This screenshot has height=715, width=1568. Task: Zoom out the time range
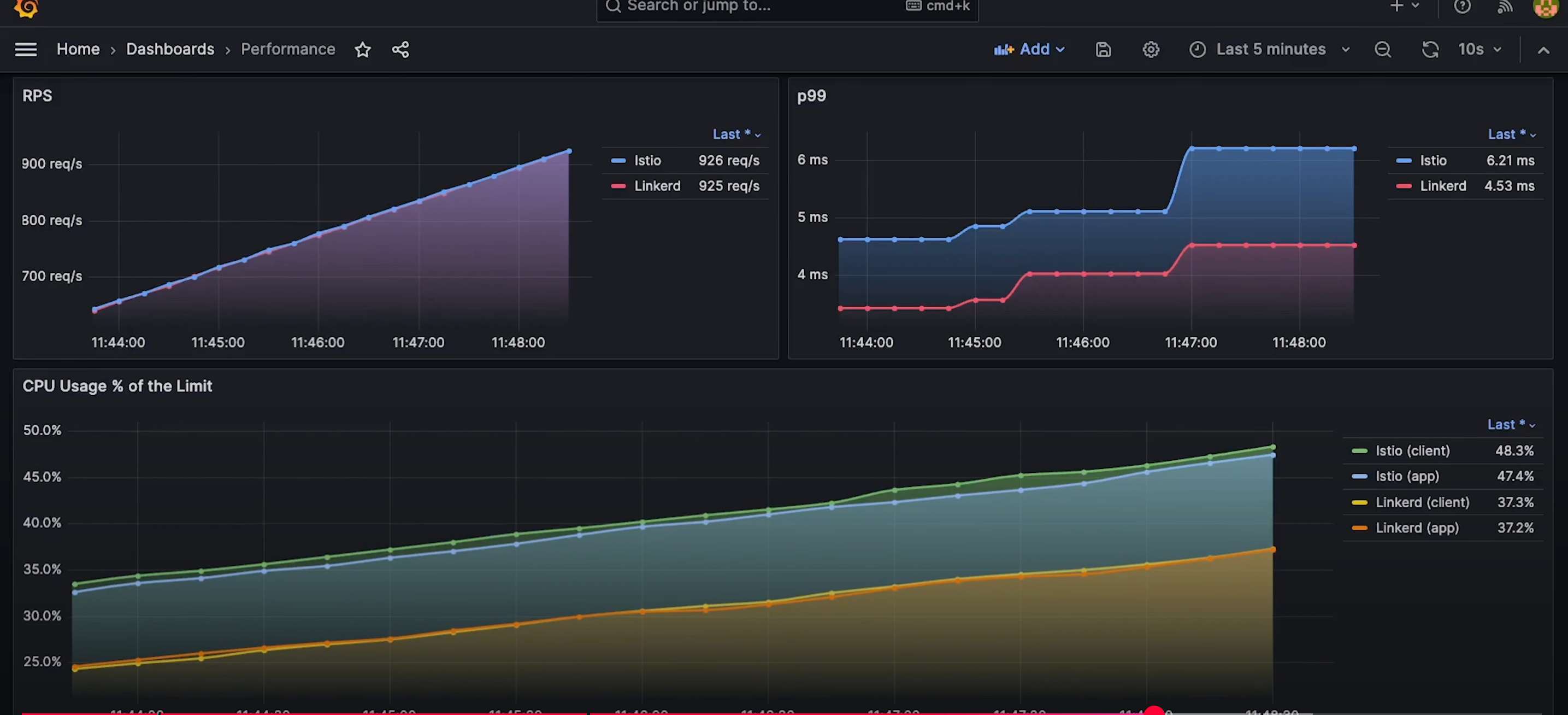tap(1382, 49)
